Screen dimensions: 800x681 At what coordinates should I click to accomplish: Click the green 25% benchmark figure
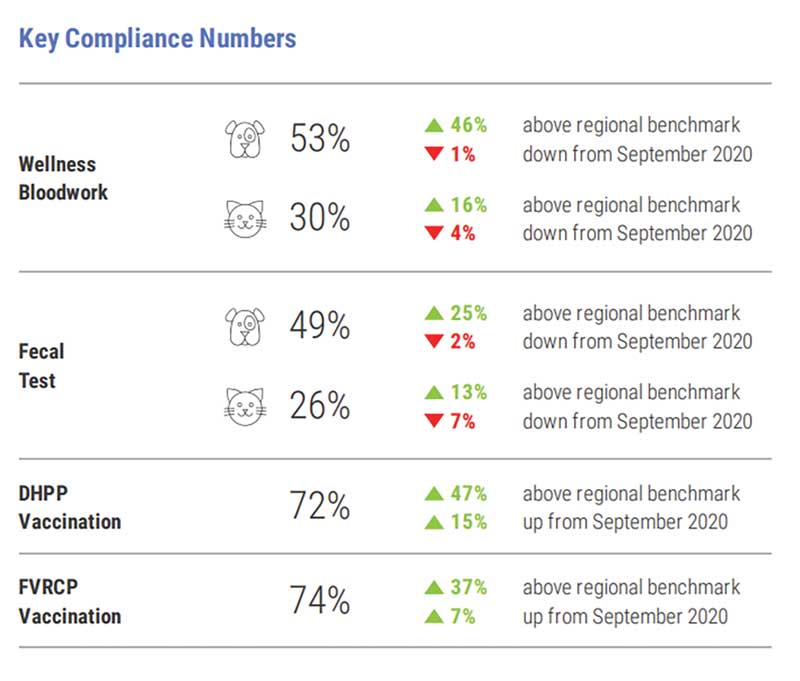(x=468, y=313)
